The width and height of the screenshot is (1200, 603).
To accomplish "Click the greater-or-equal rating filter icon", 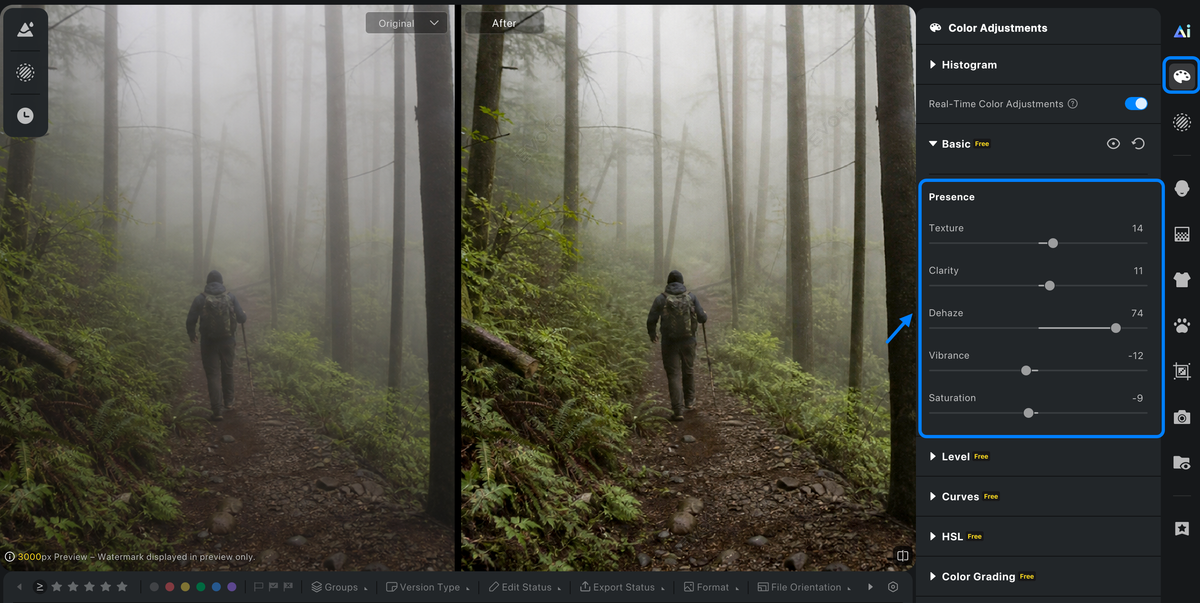I will 40,587.
